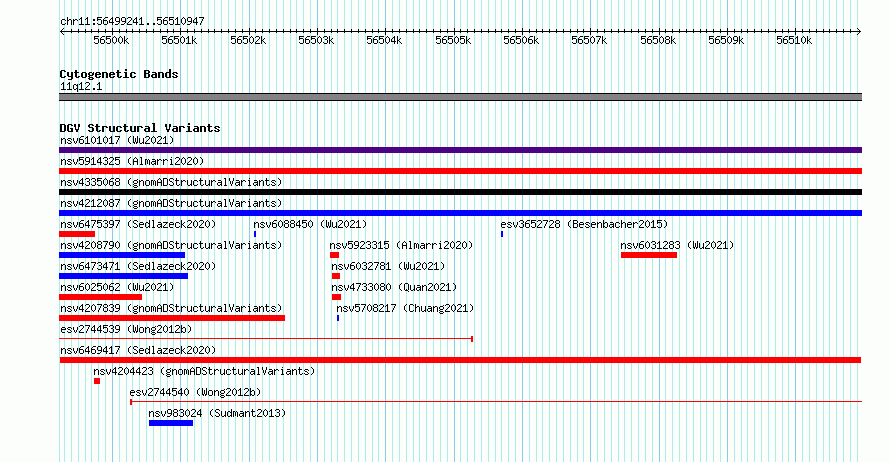Open nsv6025062 (Wu2021) label
Image resolution: width=890 pixels, height=462 pixels.
(117, 287)
